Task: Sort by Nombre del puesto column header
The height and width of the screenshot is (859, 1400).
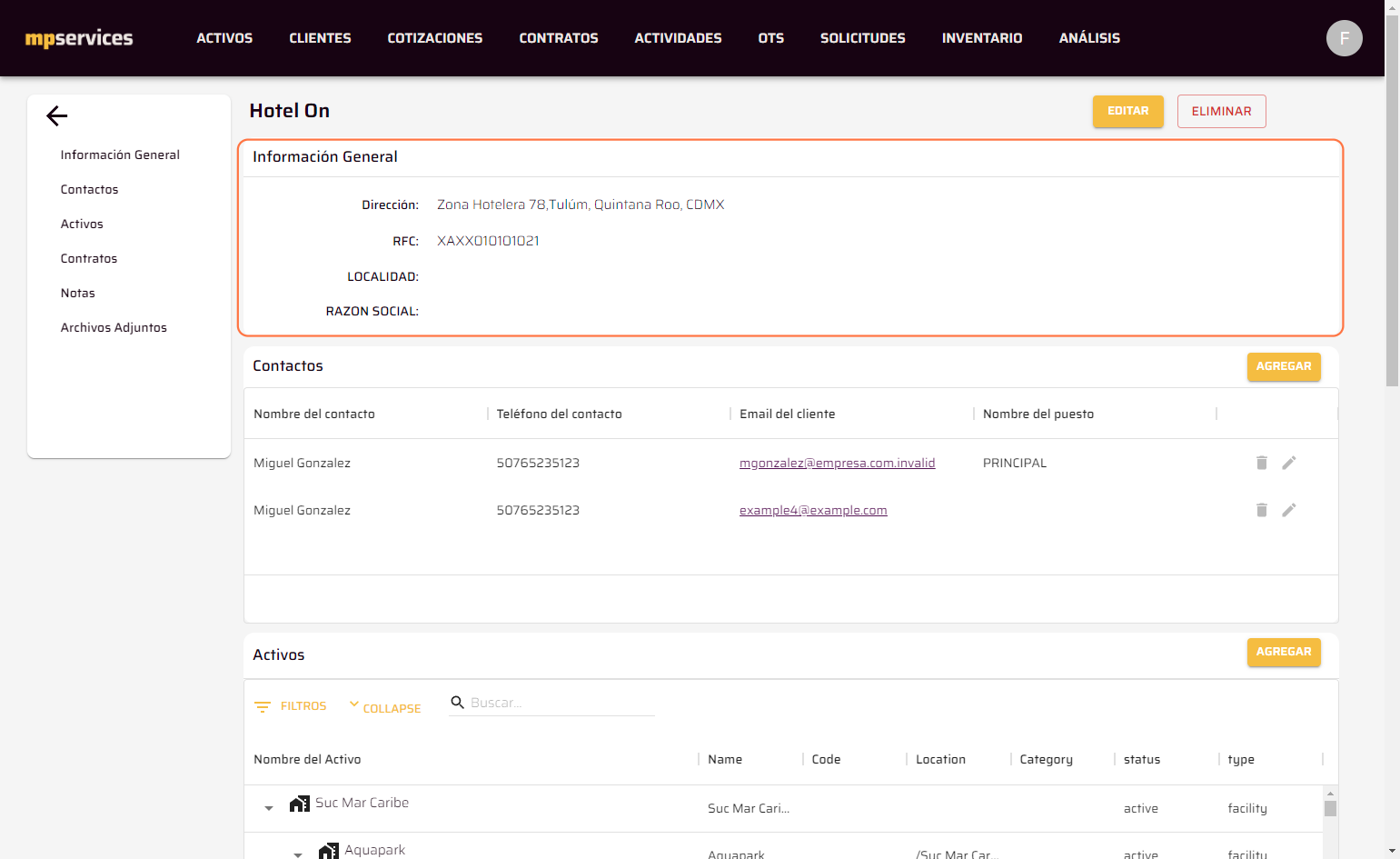Action: click(1038, 414)
